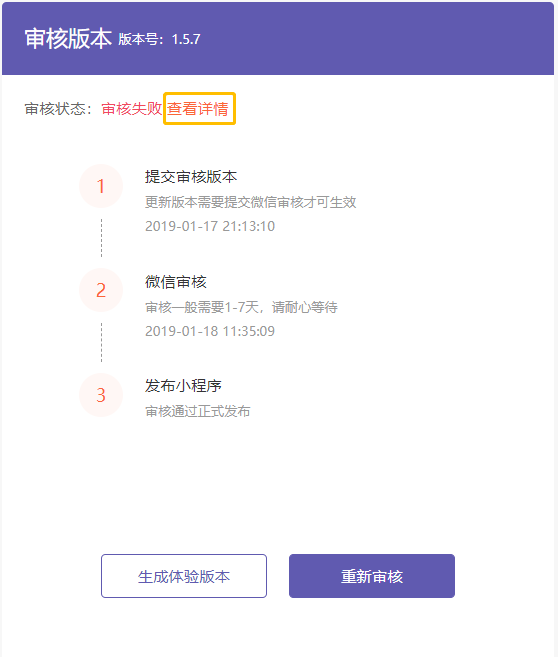Screen dimensions: 558x657
Task: Click the 生成体验版本 button
Action: (x=184, y=576)
